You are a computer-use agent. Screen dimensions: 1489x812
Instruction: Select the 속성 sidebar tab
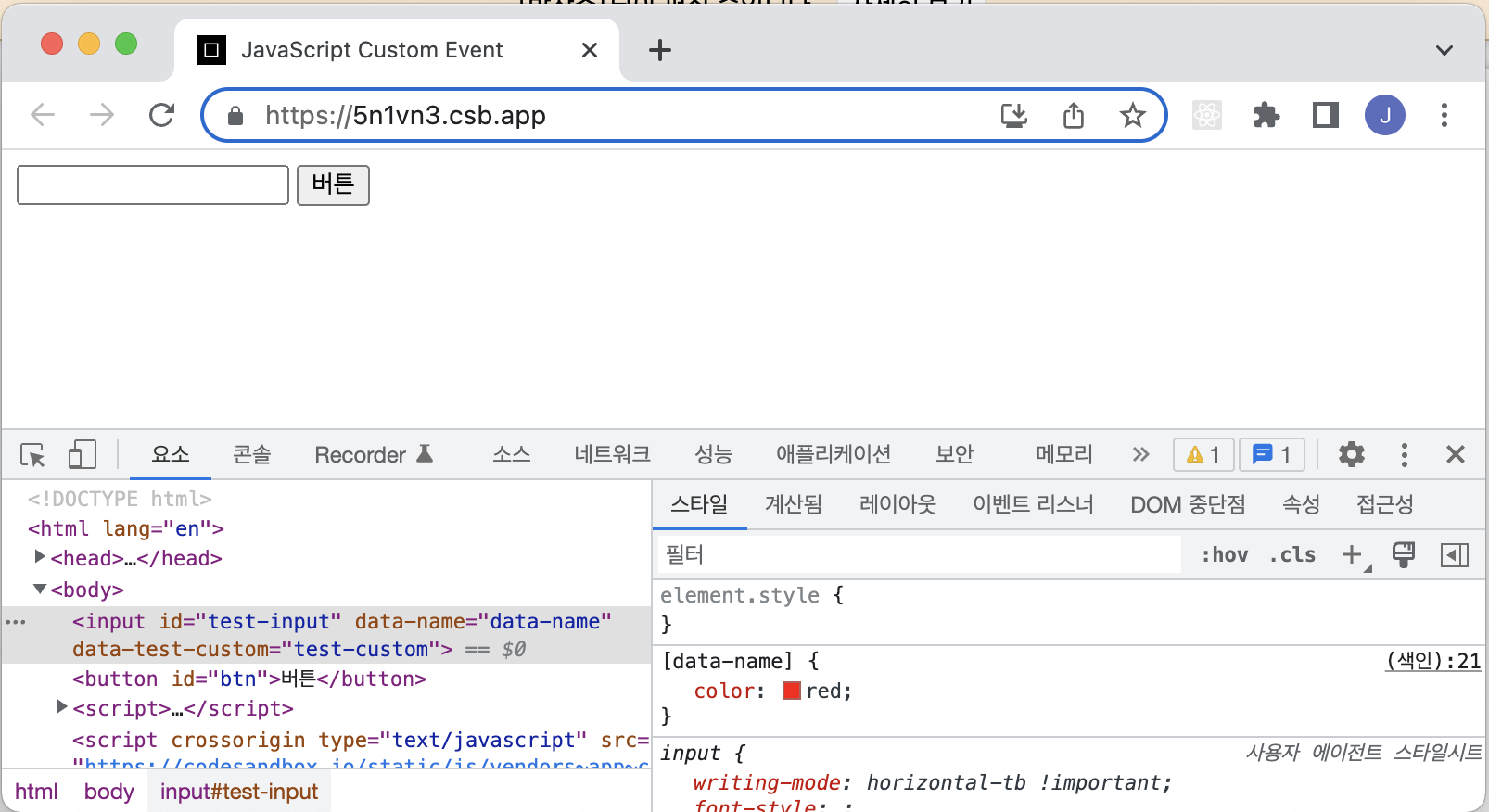pyautogui.click(x=1301, y=504)
